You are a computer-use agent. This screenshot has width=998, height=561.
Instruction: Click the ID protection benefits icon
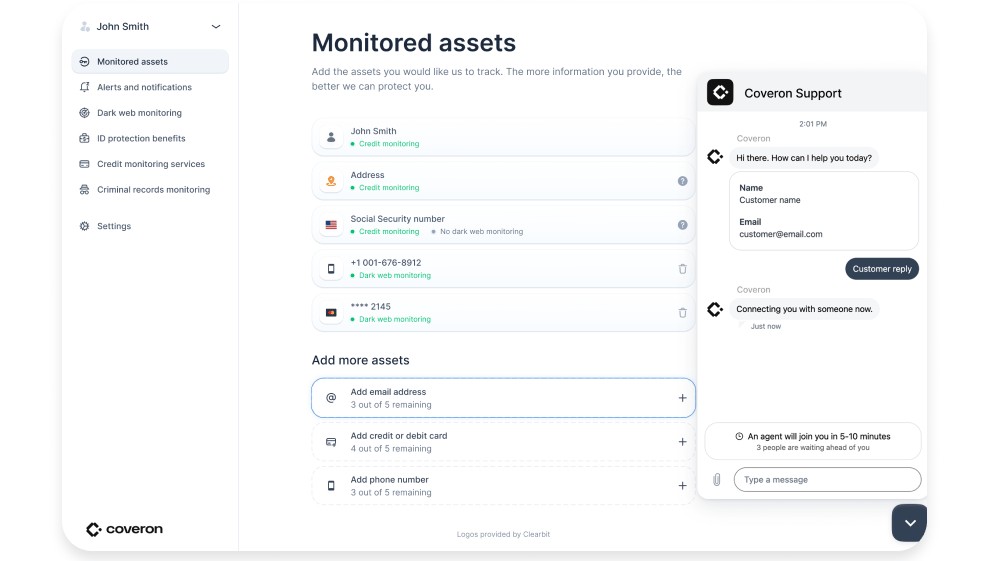(84, 138)
